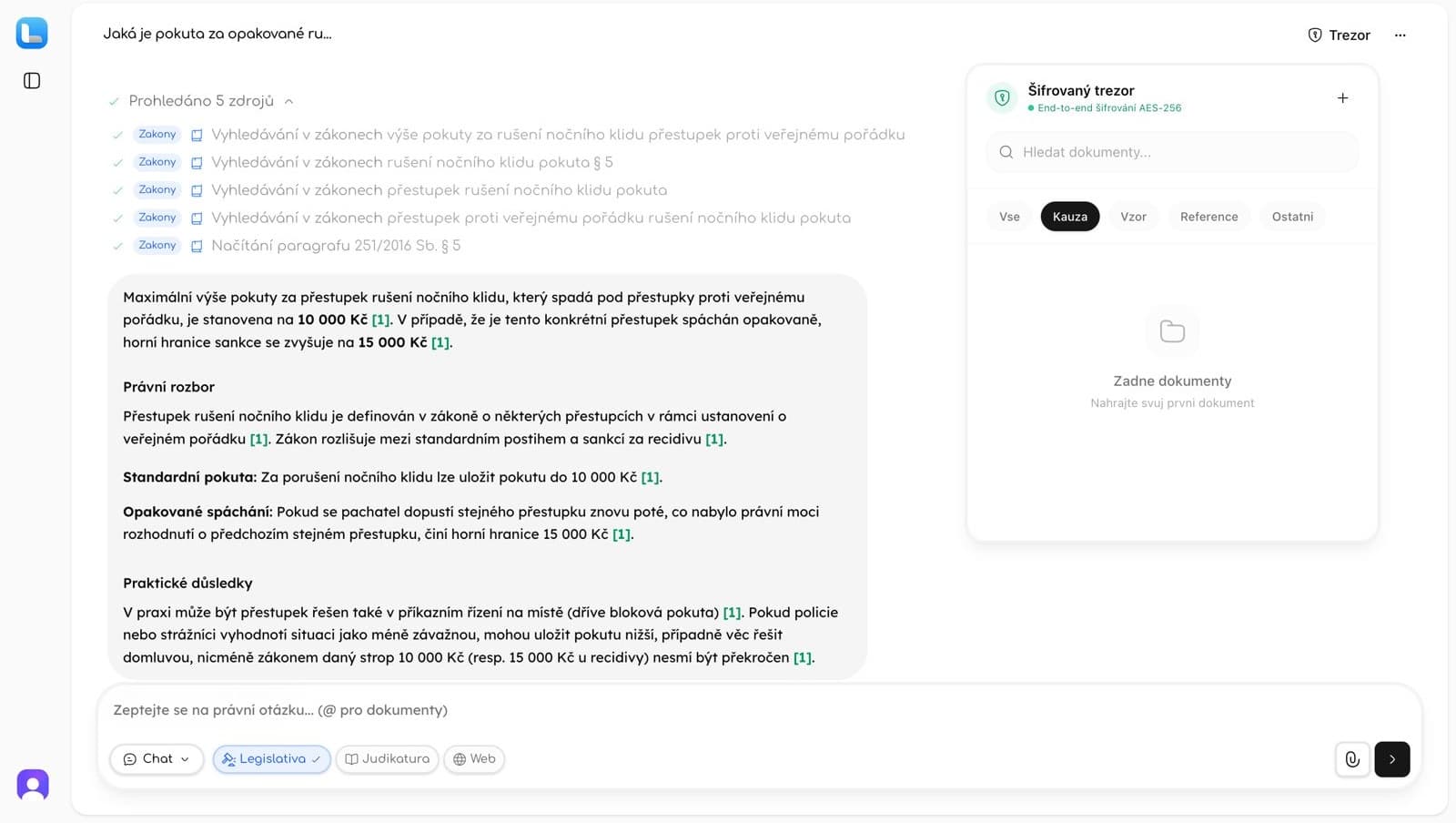
Task: Open the Chat mode dropdown
Action: pyautogui.click(x=156, y=758)
